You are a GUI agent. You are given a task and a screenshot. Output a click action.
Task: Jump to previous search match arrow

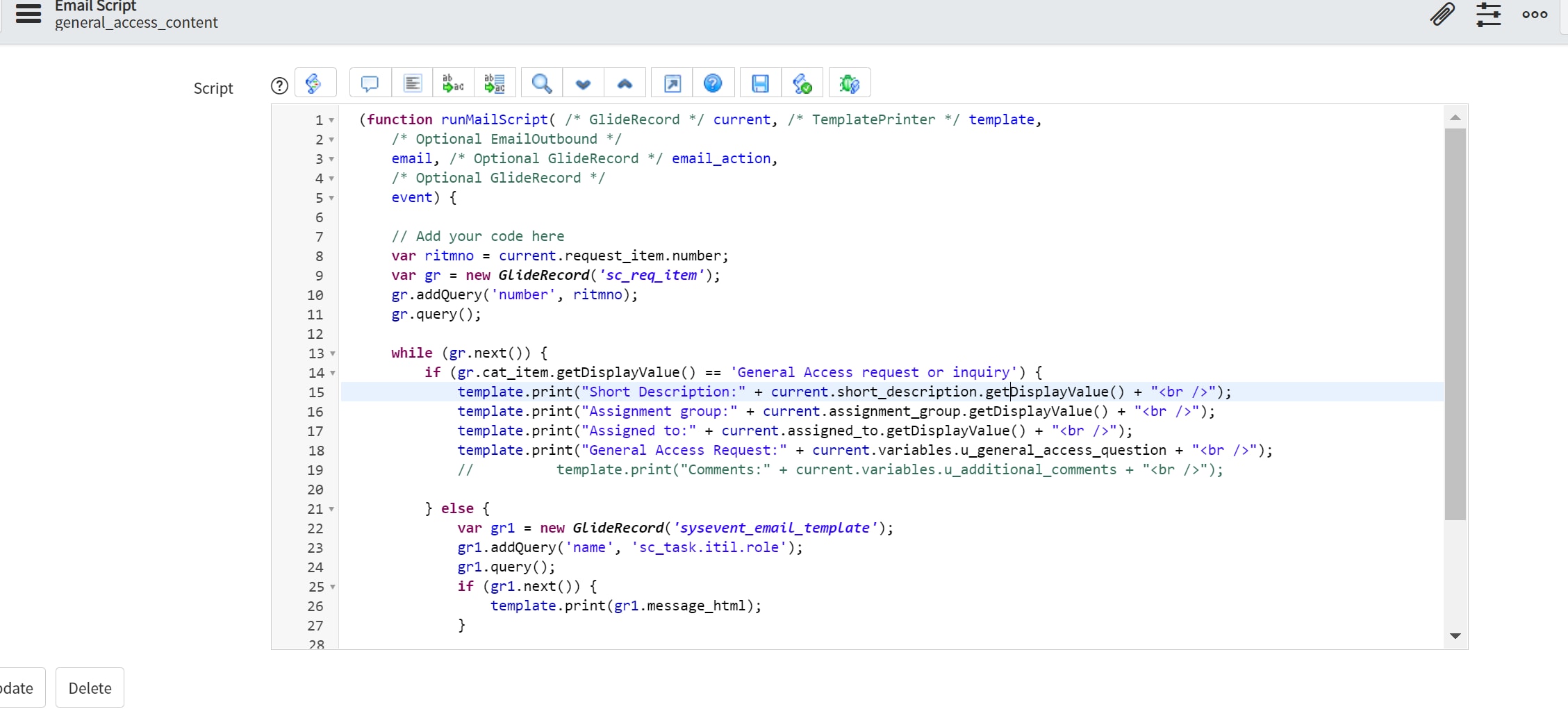click(625, 84)
